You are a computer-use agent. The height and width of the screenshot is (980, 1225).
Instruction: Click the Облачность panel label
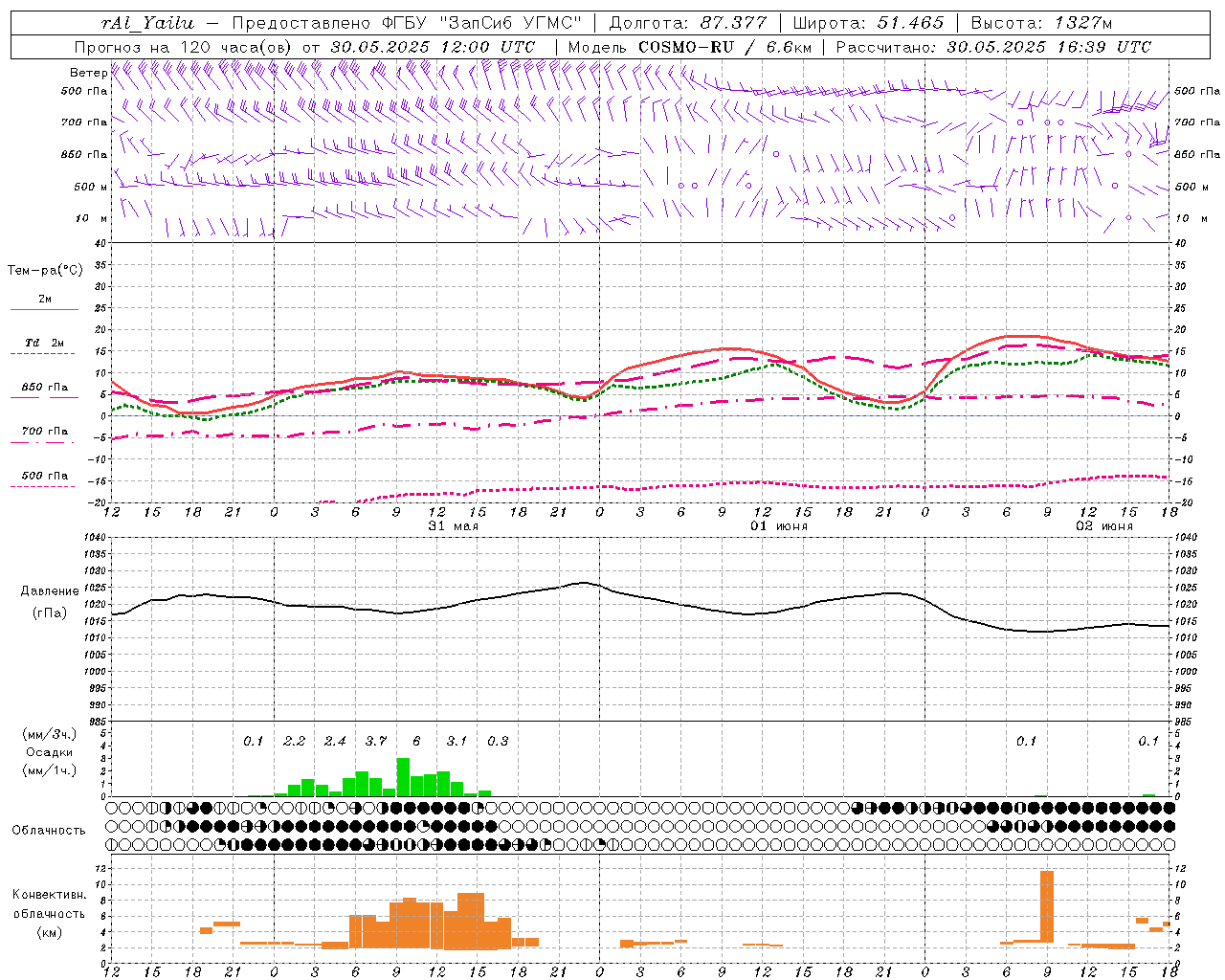click(49, 831)
